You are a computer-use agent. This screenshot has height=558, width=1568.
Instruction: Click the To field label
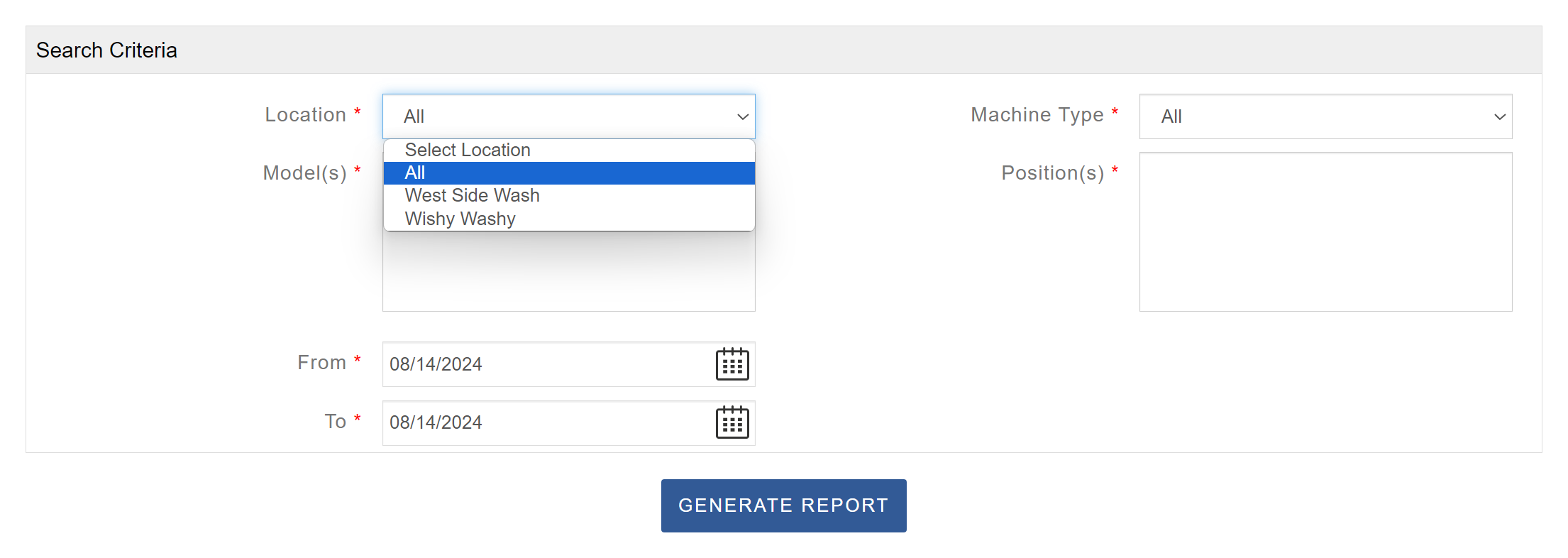(x=335, y=422)
